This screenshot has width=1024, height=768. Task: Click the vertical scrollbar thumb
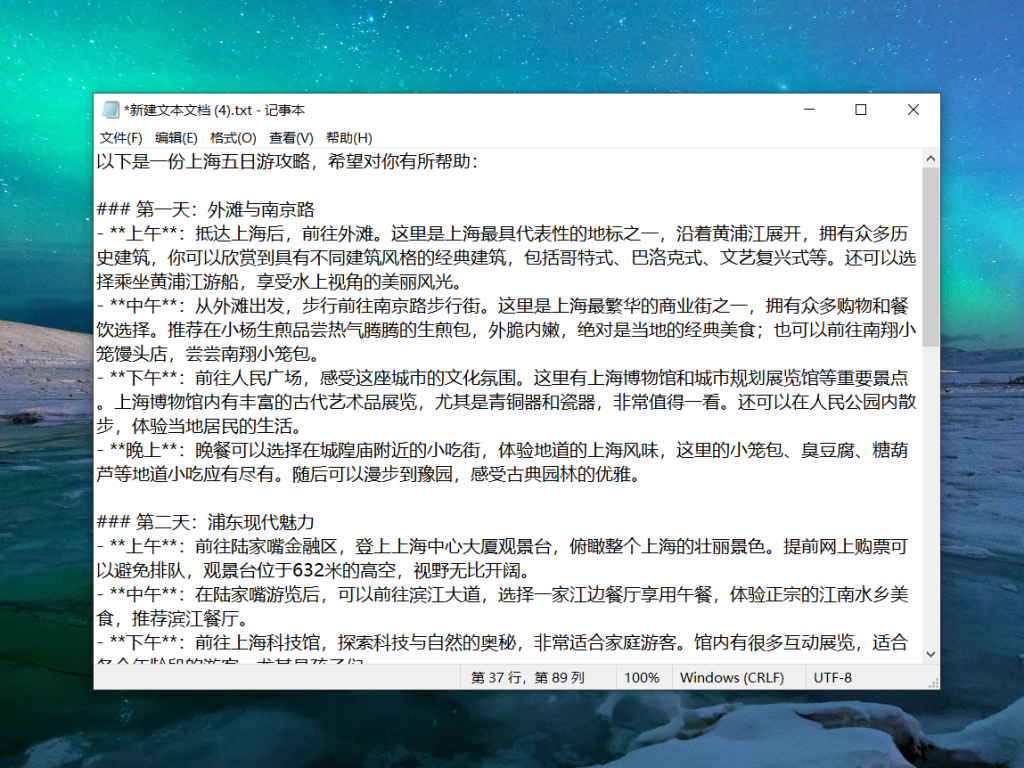[x=931, y=257]
